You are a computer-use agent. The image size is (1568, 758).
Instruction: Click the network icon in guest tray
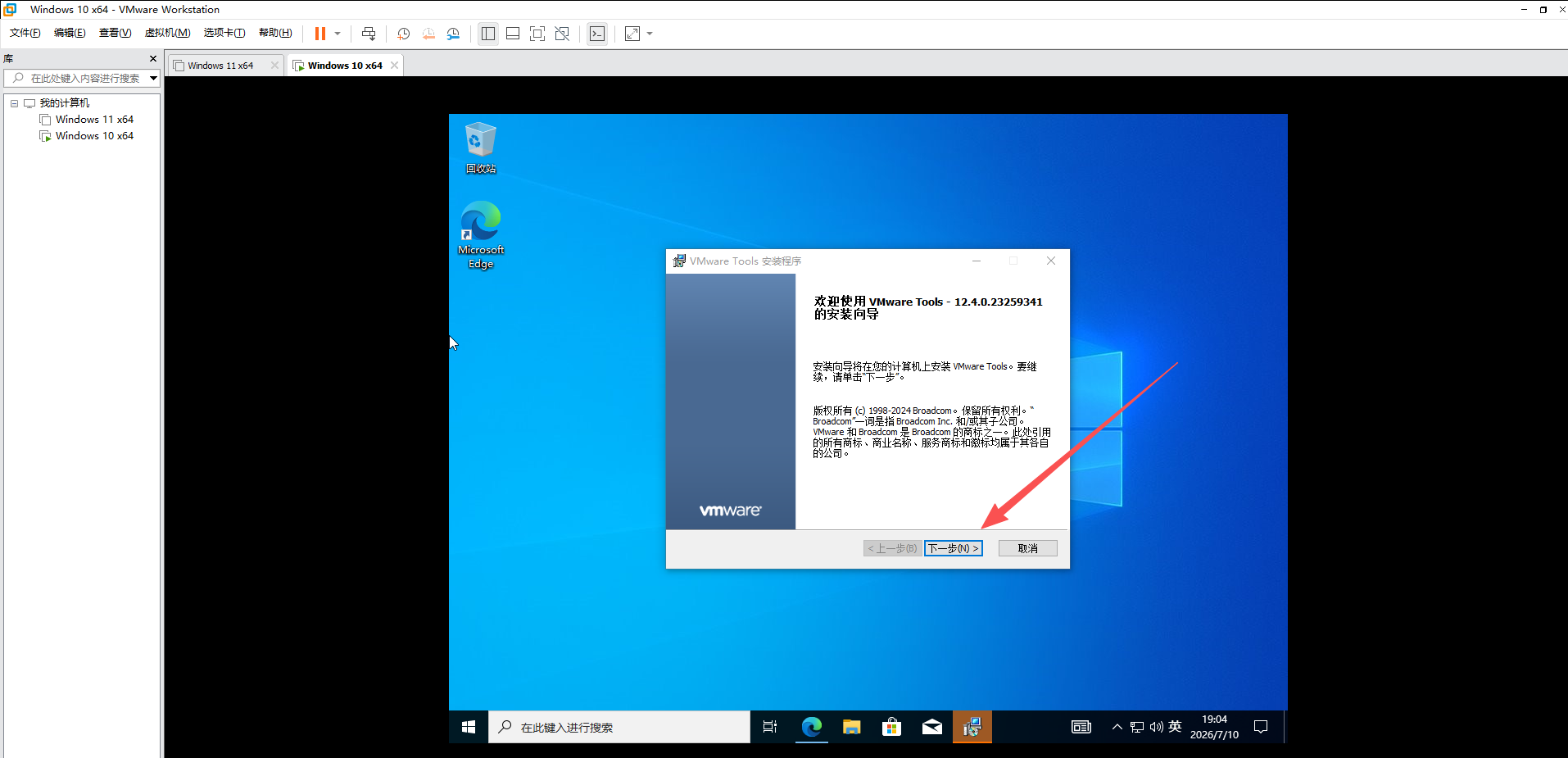click(1137, 727)
